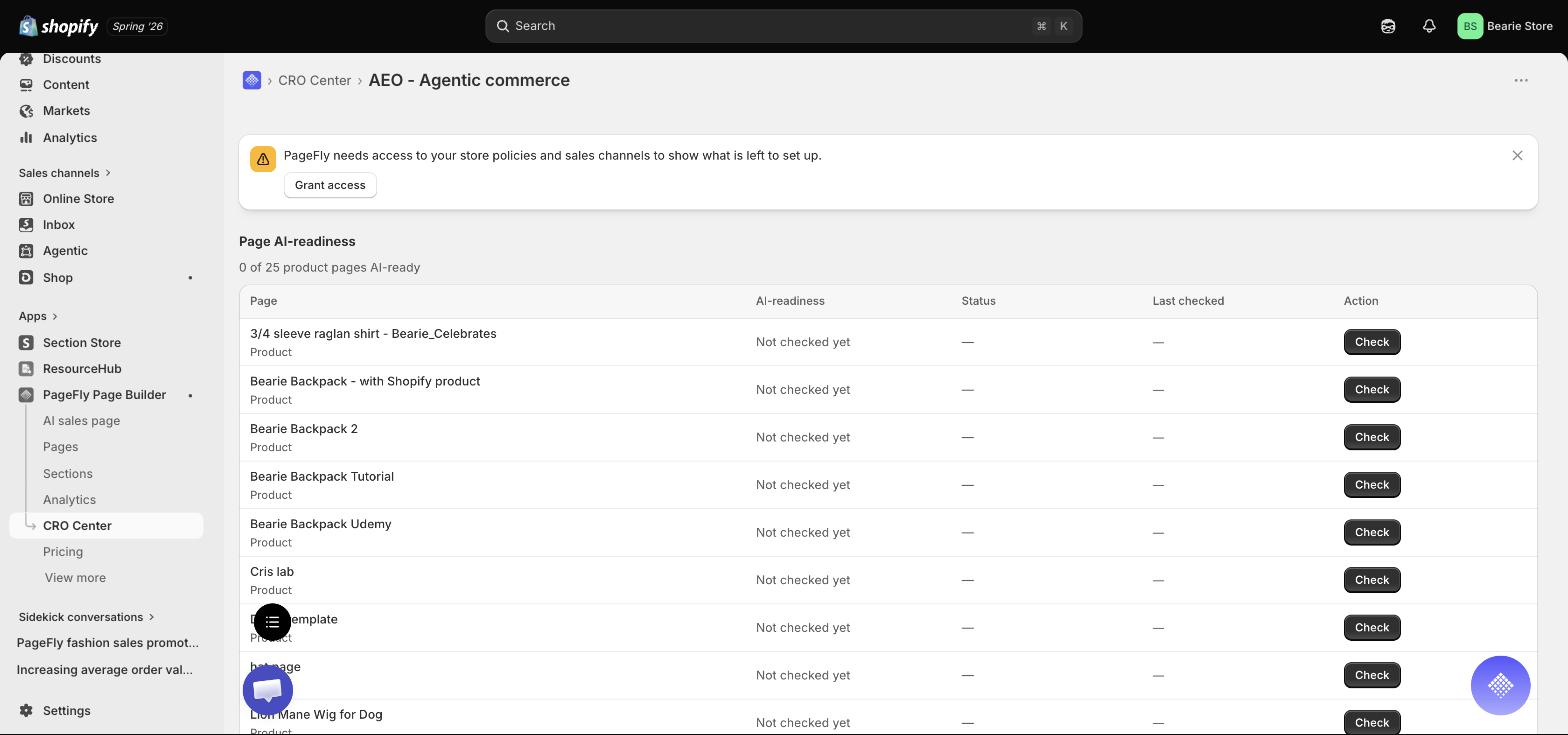1568x735 pixels.
Task: Click the Discounts icon in the sidebar
Action: click(x=27, y=59)
